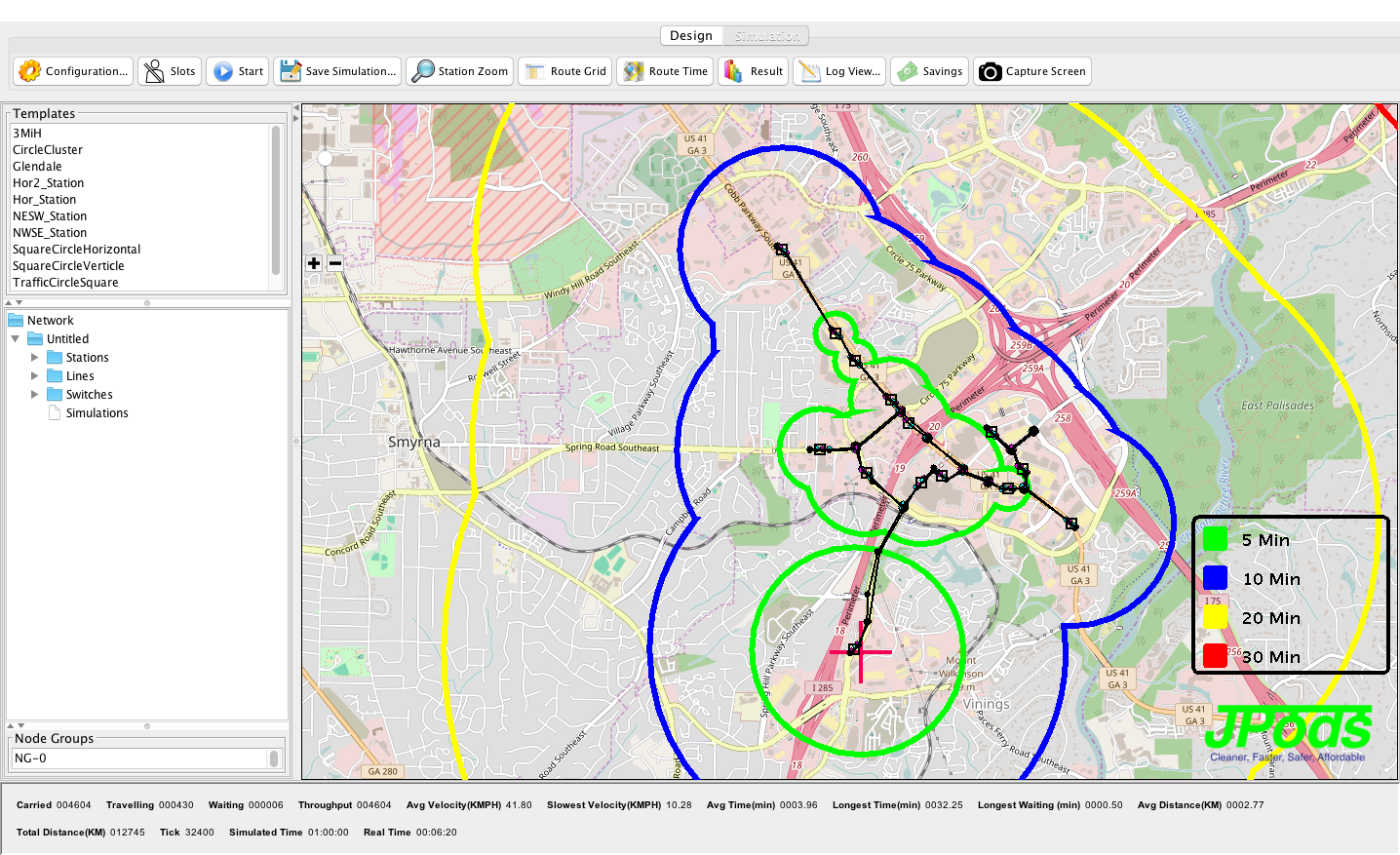This screenshot has width=1400, height=855.
Task: Show the Route Grid
Action: click(x=565, y=71)
